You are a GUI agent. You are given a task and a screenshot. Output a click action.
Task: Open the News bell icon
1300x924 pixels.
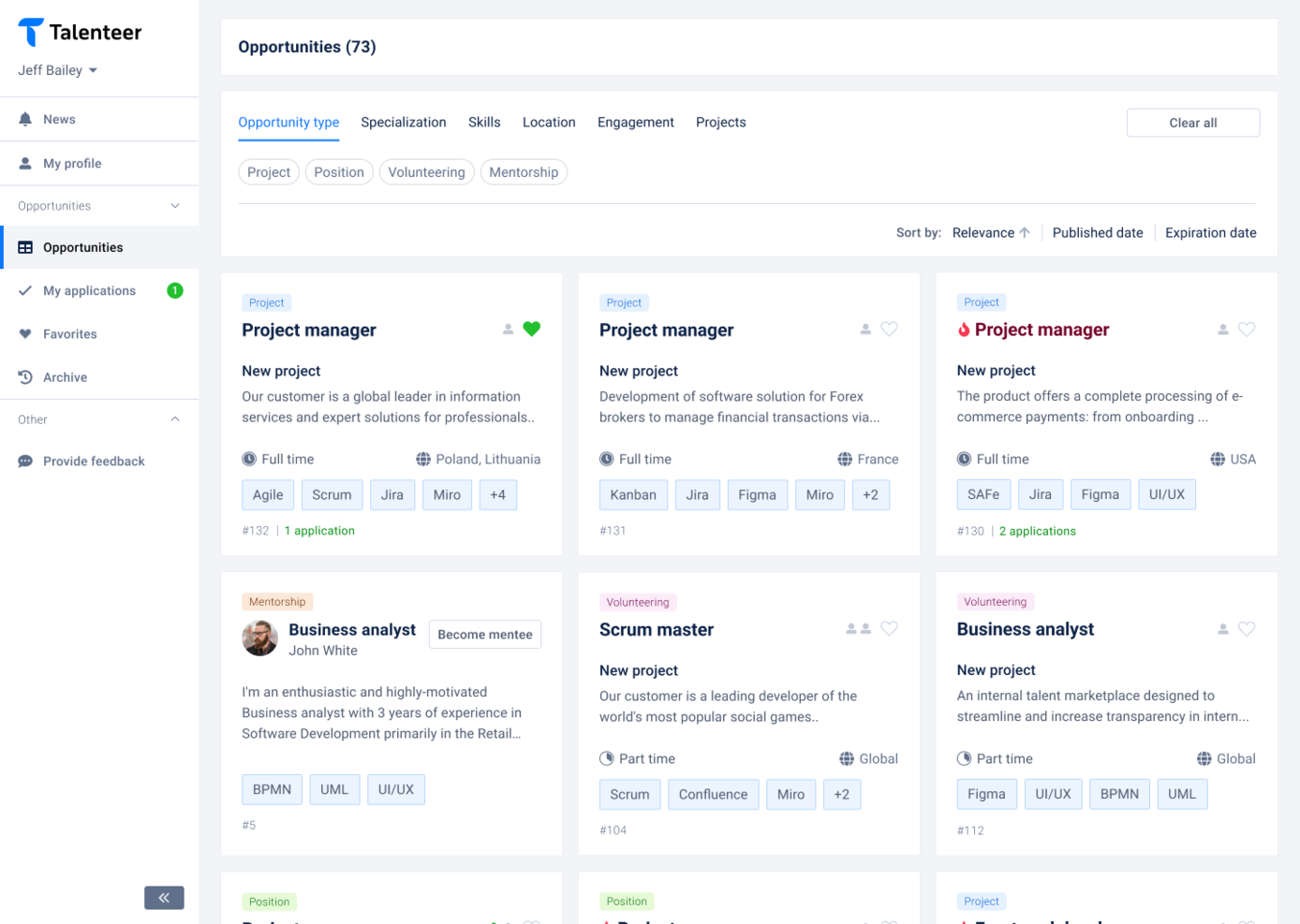point(25,119)
